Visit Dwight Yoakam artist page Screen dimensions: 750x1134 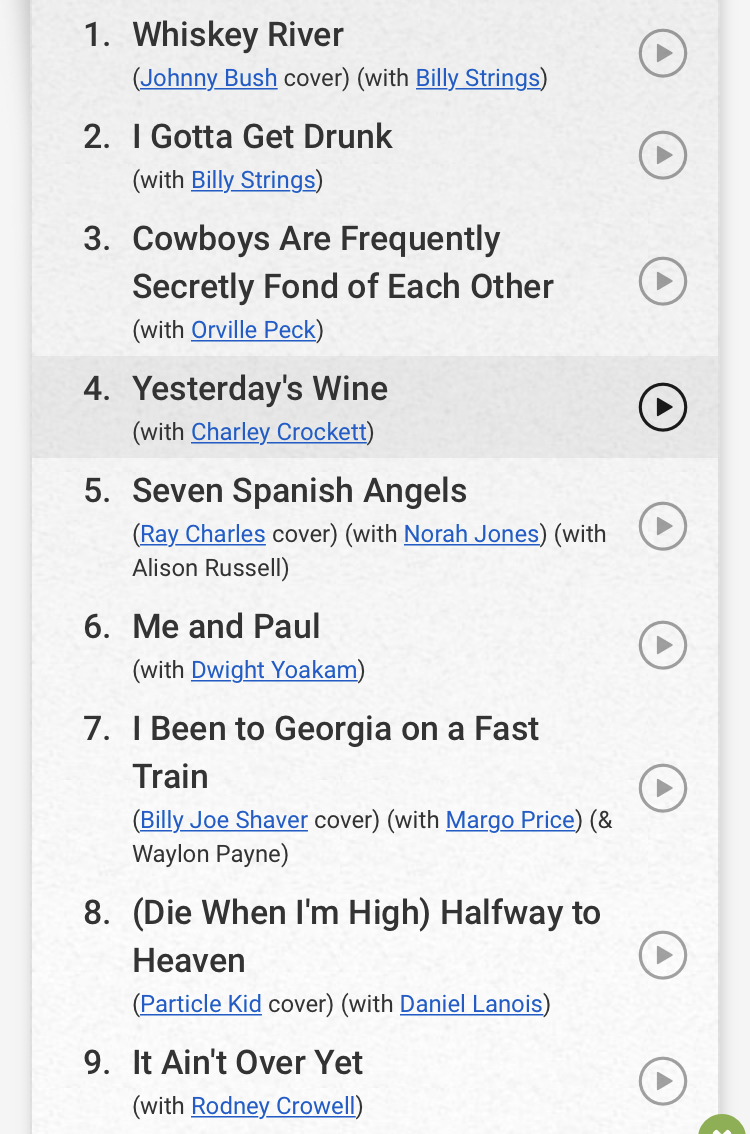[274, 670]
